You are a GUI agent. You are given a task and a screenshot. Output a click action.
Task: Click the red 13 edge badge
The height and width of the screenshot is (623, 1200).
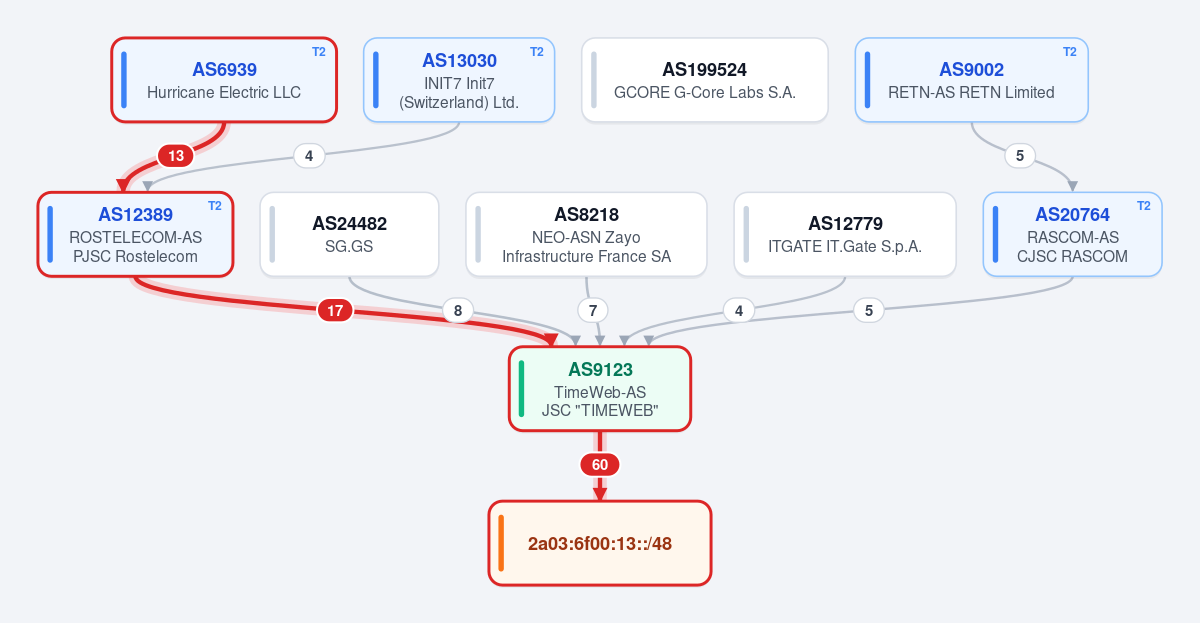click(x=176, y=156)
